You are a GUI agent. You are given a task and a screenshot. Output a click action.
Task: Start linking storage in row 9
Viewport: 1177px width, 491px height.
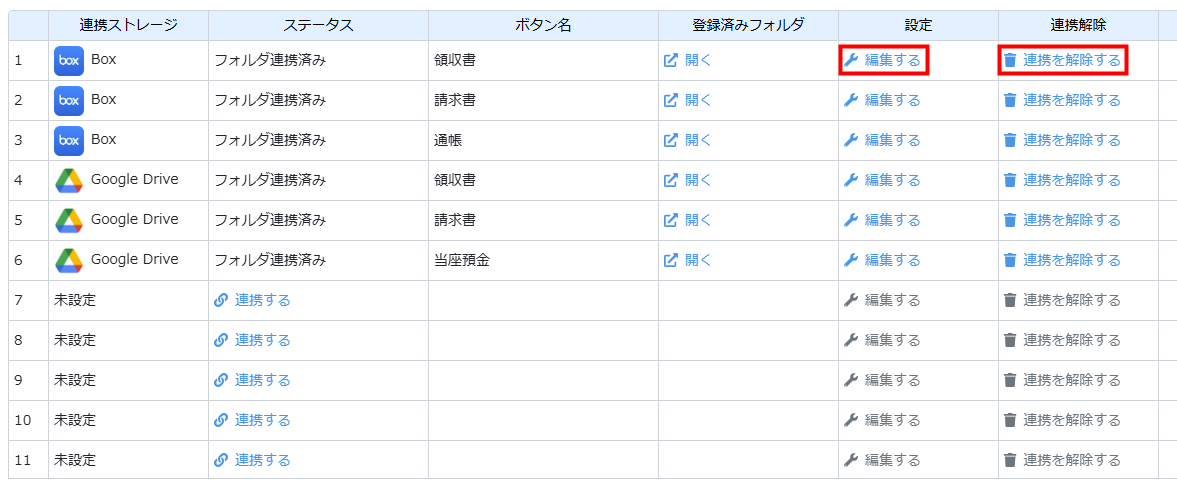click(x=253, y=380)
